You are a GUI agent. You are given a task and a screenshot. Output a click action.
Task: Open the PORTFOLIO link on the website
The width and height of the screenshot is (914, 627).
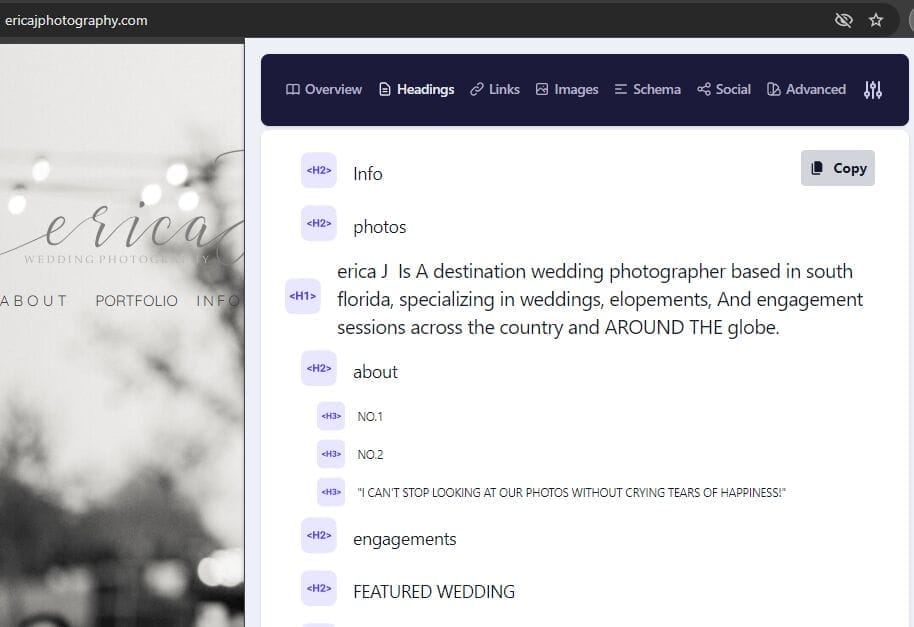click(137, 300)
